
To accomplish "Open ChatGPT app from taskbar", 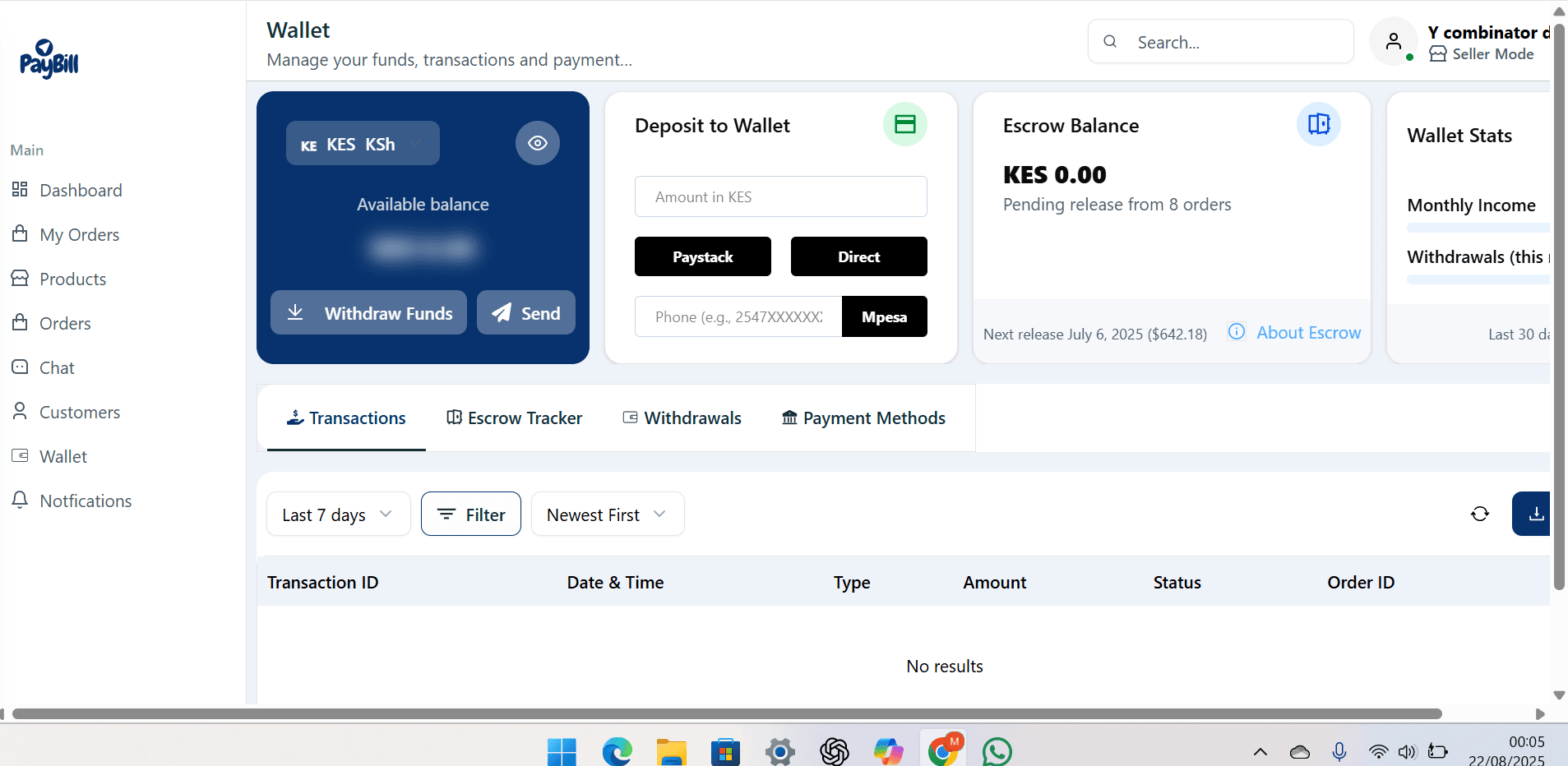I will (834, 751).
